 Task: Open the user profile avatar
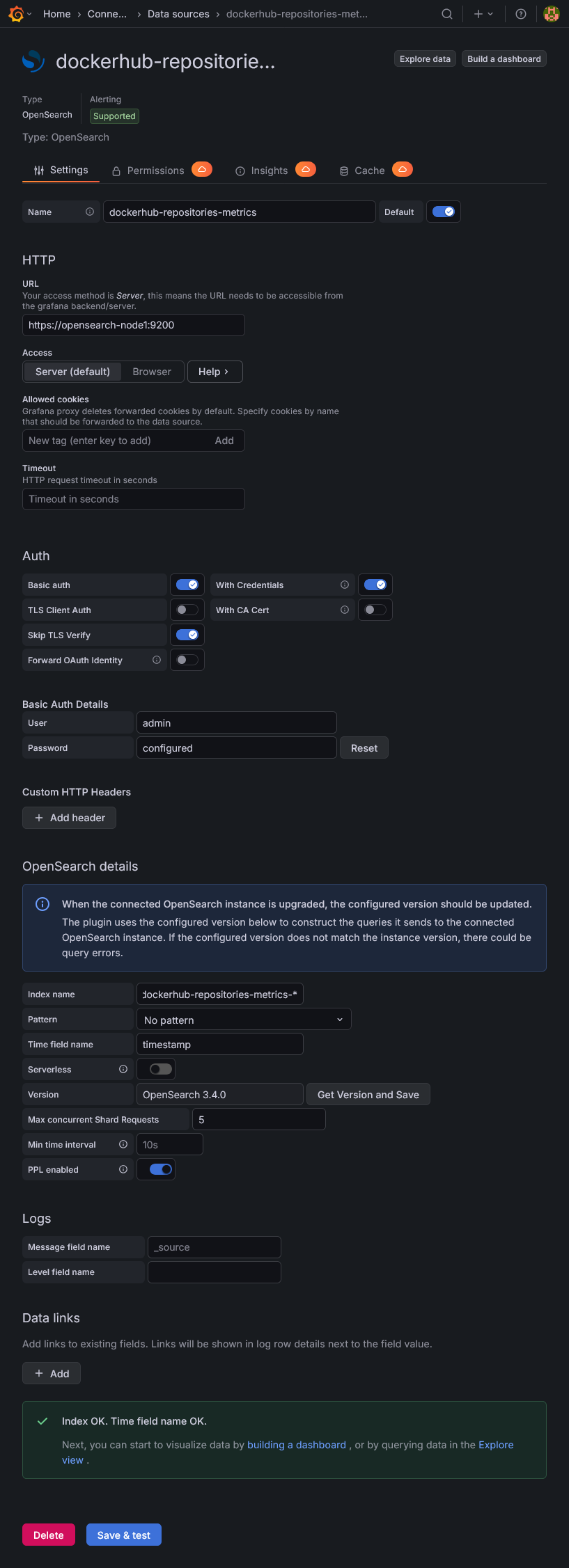(x=551, y=14)
